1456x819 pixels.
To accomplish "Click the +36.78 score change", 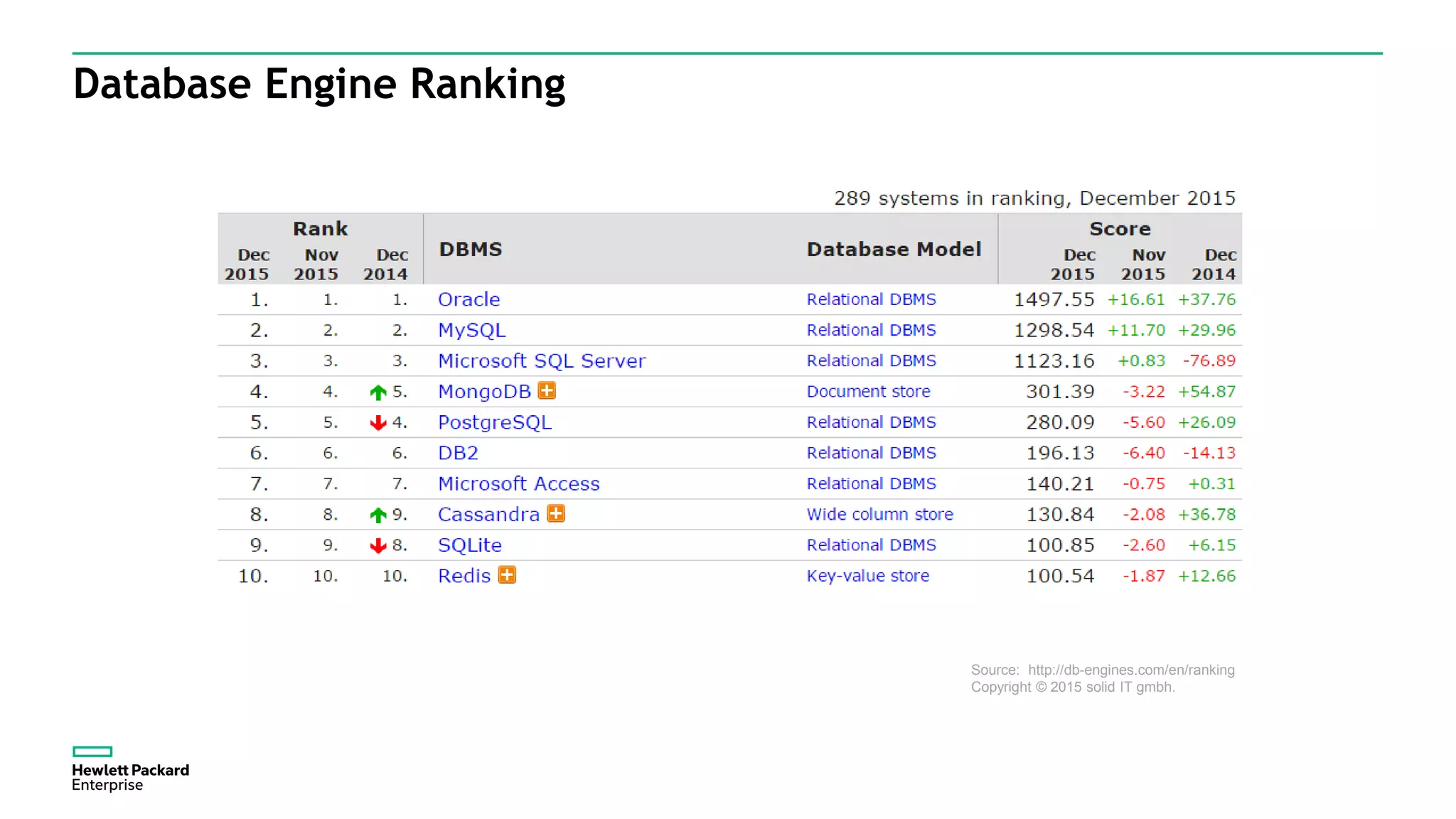I will click(1207, 514).
